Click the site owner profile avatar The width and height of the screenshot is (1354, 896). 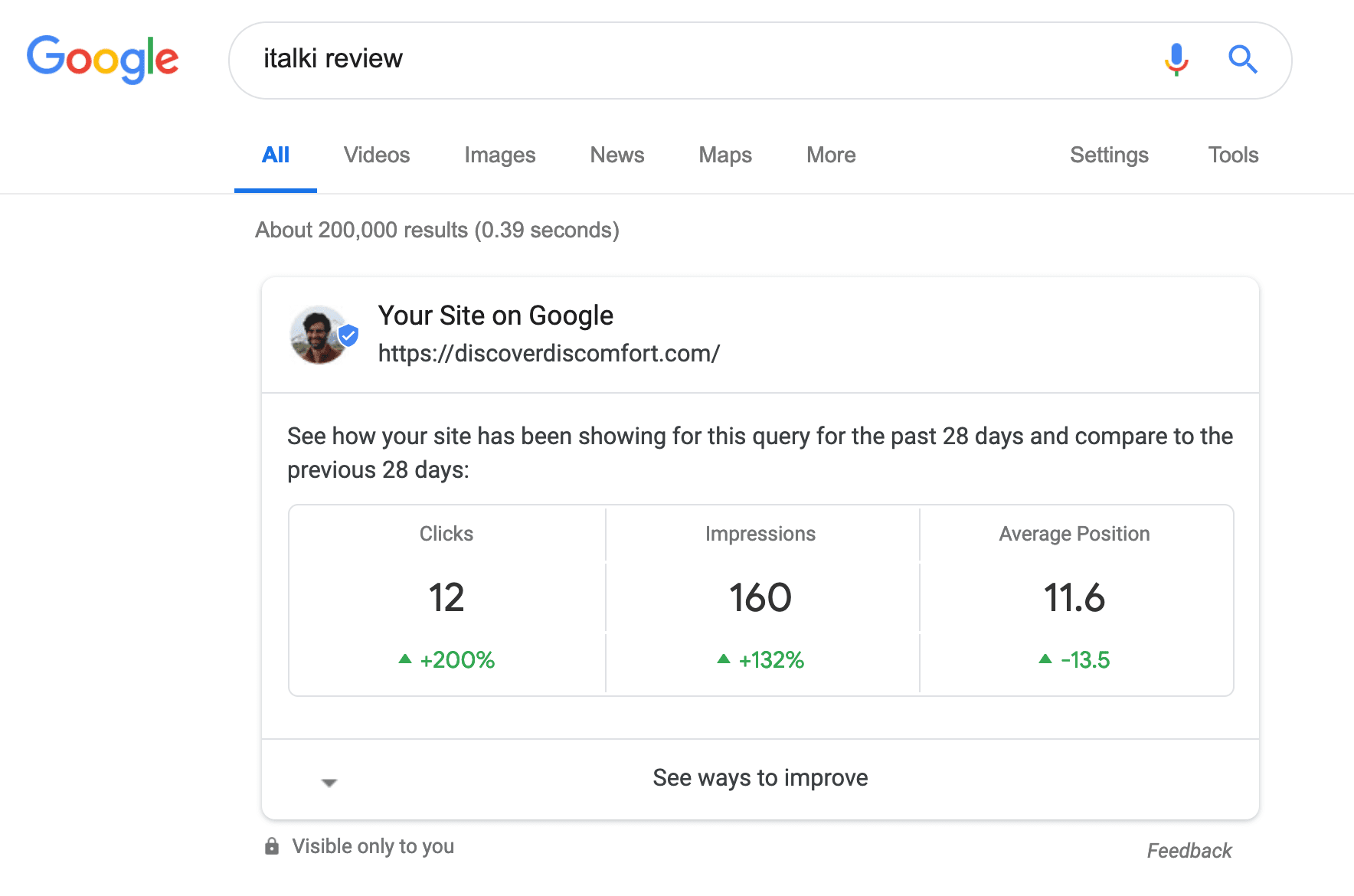319,335
